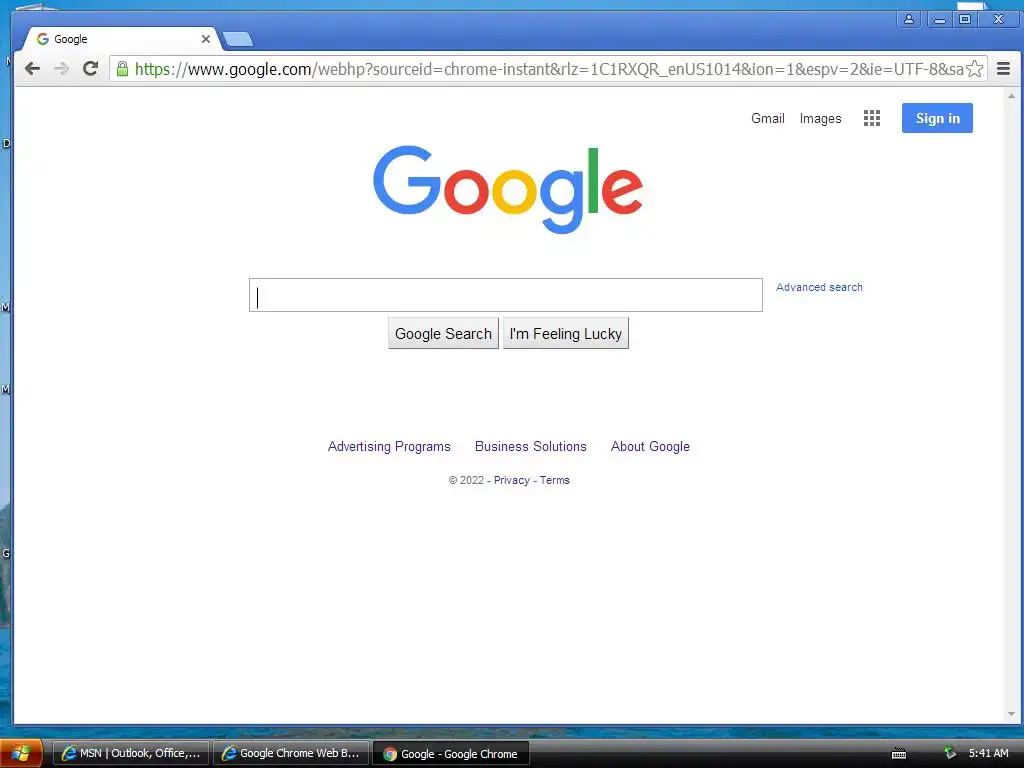Image resolution: width=1024 pixels, height=768 pixels.
Task: Click the forward navigation arrow
Action: click(x=61, y=69)
